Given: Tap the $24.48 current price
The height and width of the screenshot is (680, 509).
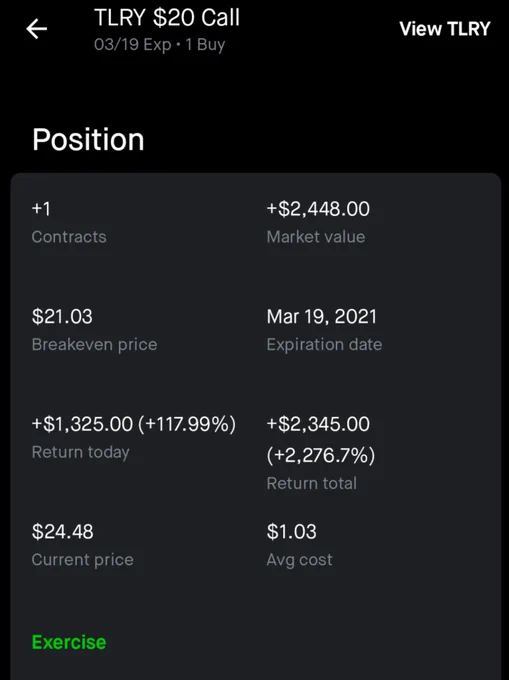Looking at the screenshot, I should pyautogui.click(x=62, y=532).
